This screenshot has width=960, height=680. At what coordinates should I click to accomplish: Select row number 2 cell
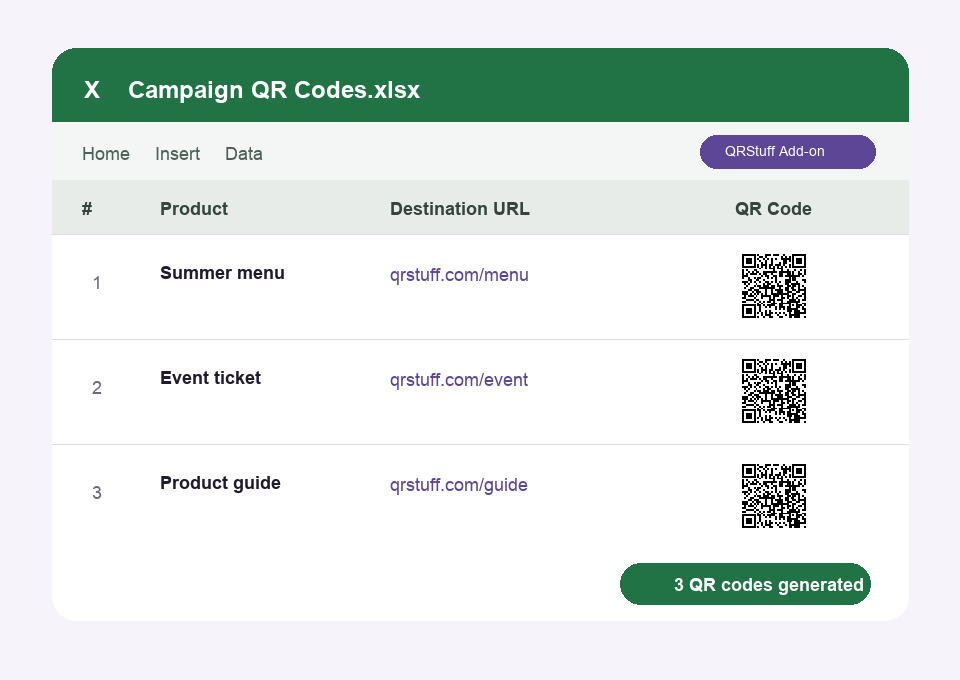(x=97, y=387)
